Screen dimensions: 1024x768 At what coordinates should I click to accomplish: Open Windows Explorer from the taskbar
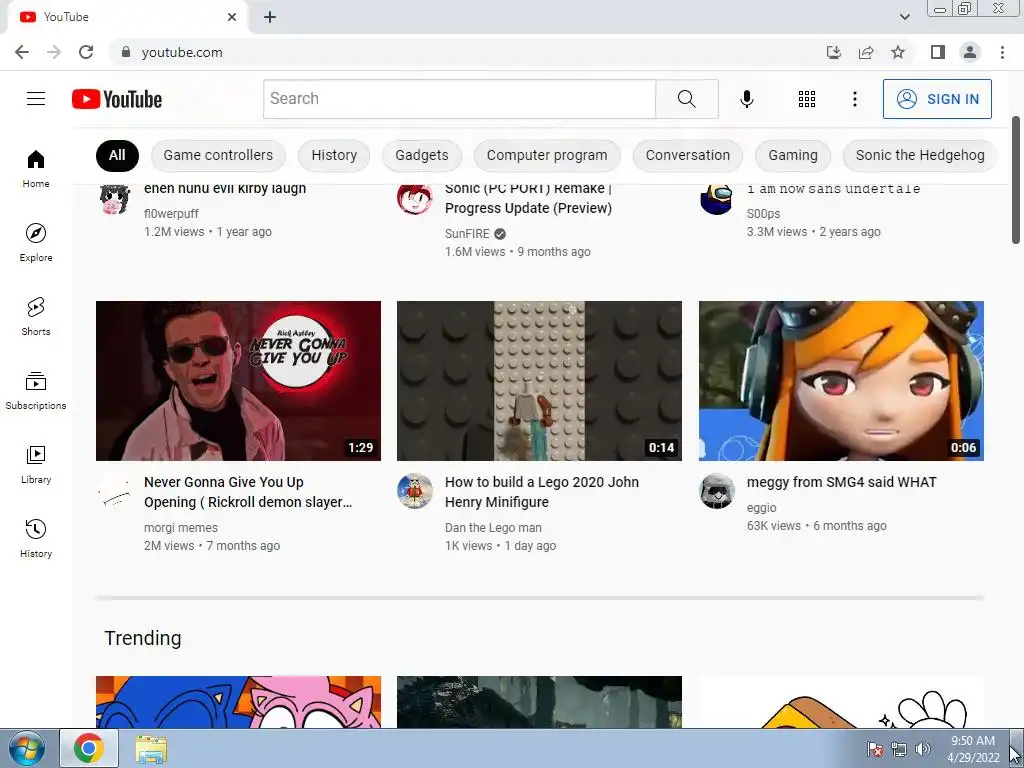(x=151, y=748)
